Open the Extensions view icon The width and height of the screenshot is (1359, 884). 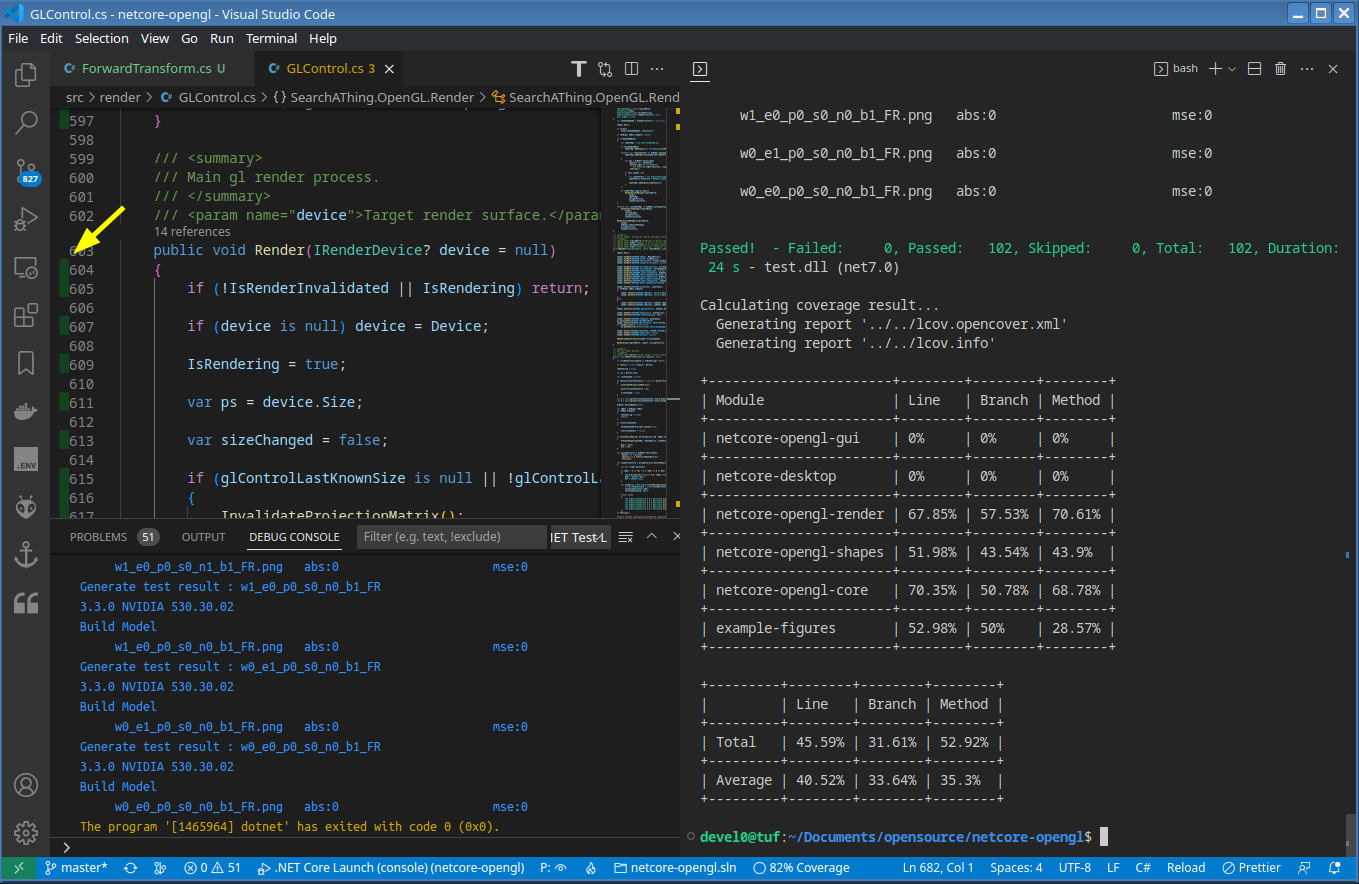click(26, 315)
